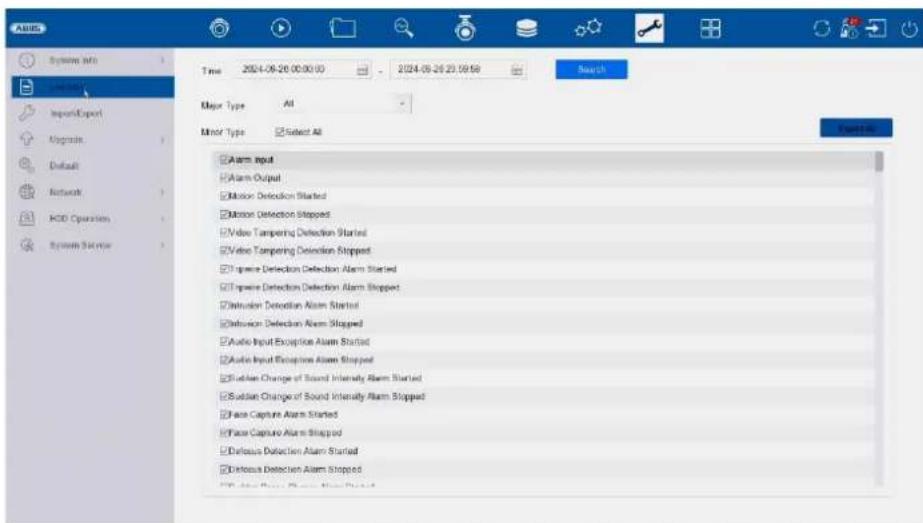Uncheck the Alarm Output checkbox

(x=224, y=177)
